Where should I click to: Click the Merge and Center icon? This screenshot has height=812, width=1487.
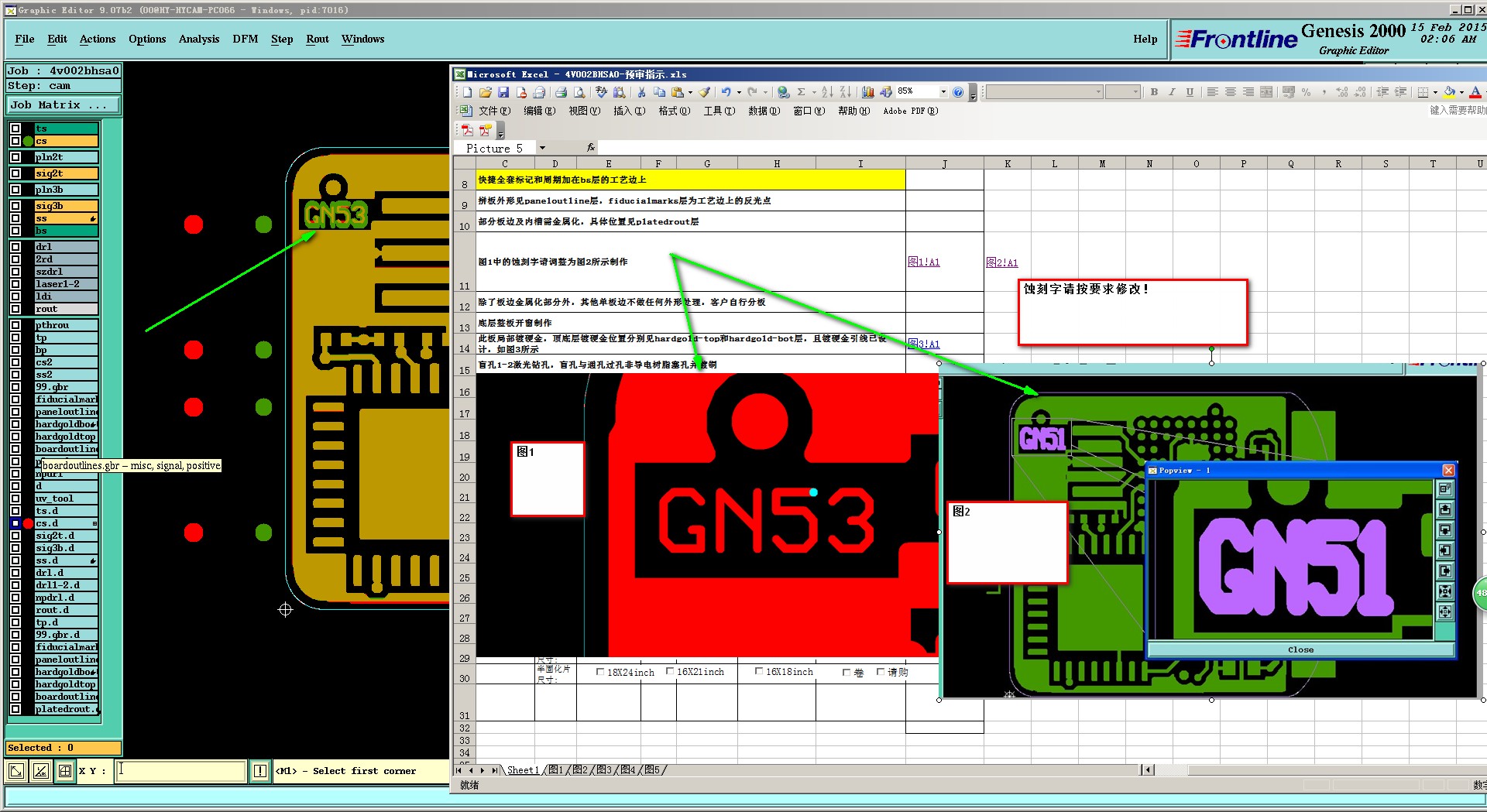[1266, 92]
